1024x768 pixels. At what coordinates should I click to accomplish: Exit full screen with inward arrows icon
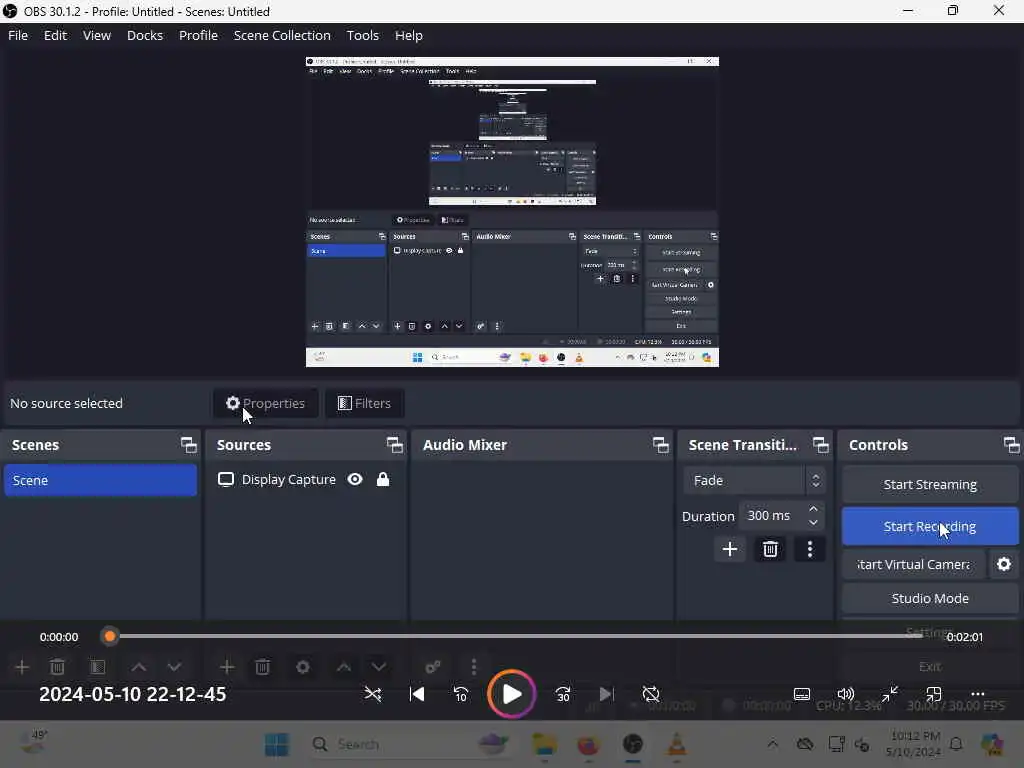point(889,694)
